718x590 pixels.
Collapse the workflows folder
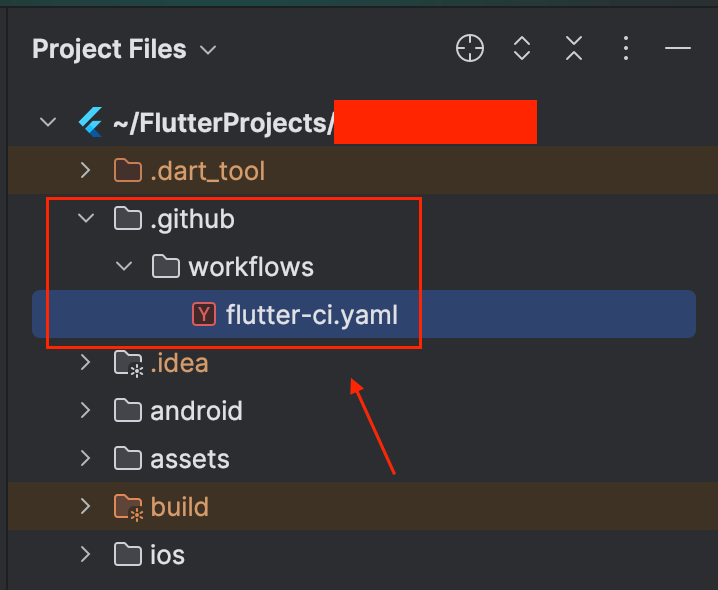(x=124, y=266)
